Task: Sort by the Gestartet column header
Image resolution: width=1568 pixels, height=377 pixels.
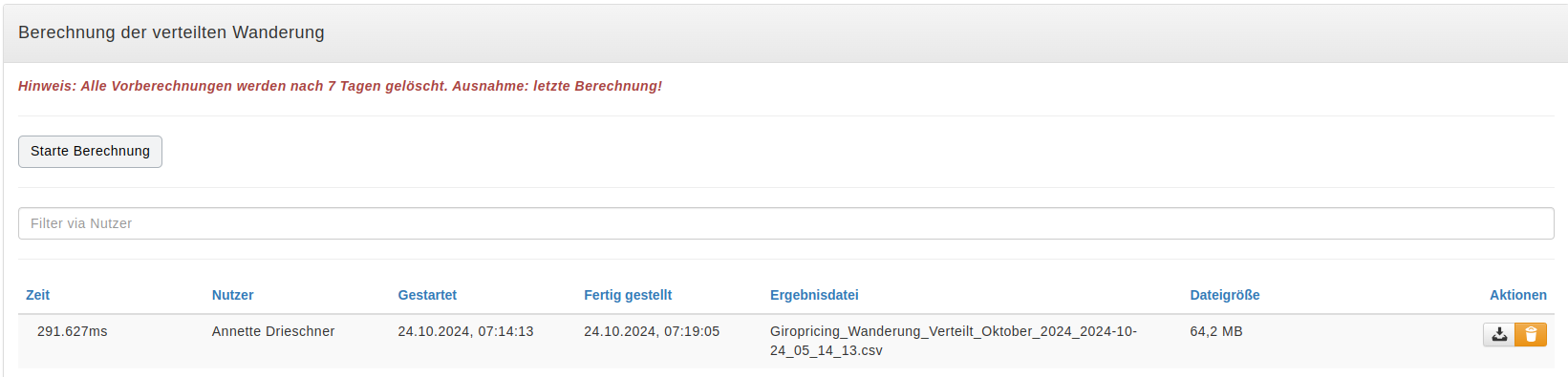Action: click(x=427, y=295)
